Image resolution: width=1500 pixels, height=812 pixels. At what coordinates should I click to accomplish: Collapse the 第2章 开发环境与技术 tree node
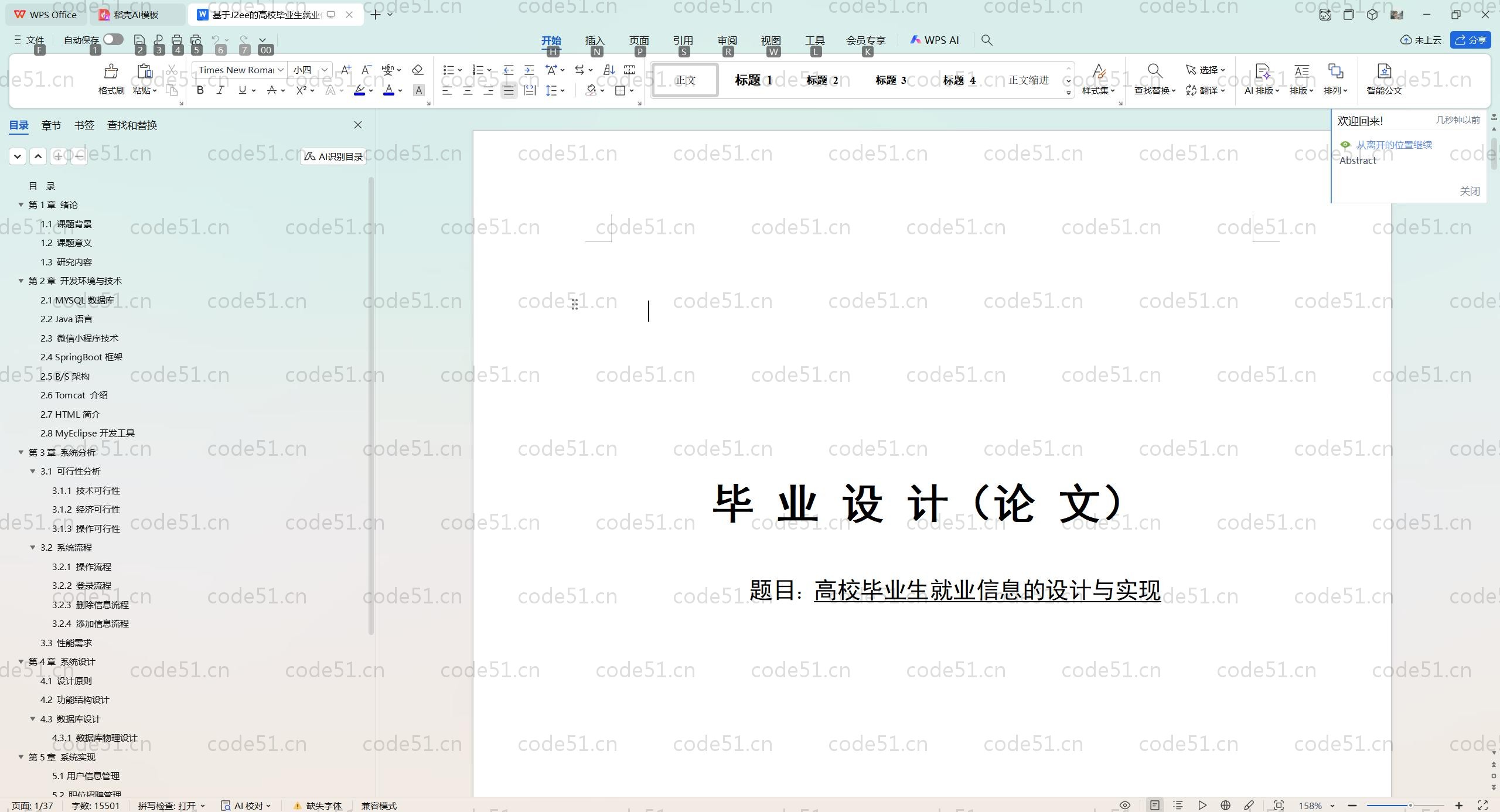tap(21, 281)
